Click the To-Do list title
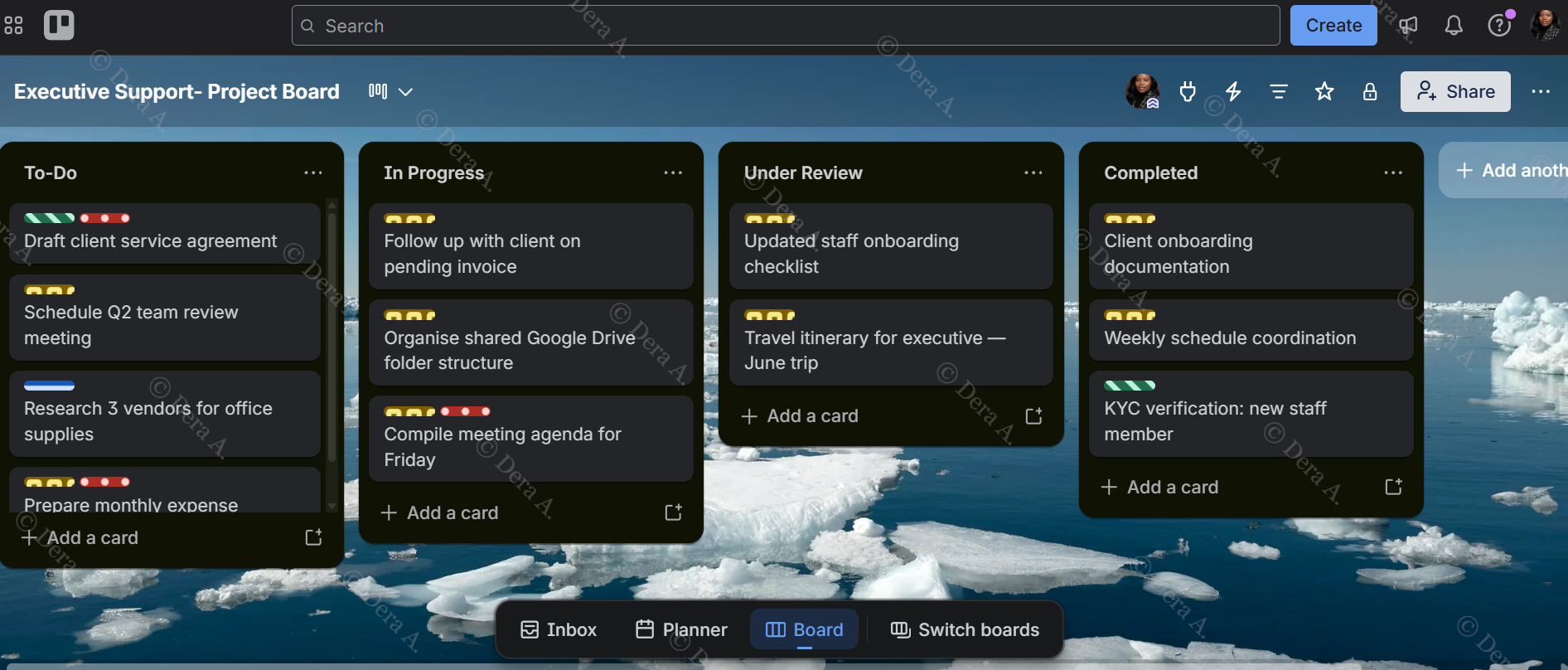The height and width of the screenshot is (670, 1568). [x=51, y=172]
